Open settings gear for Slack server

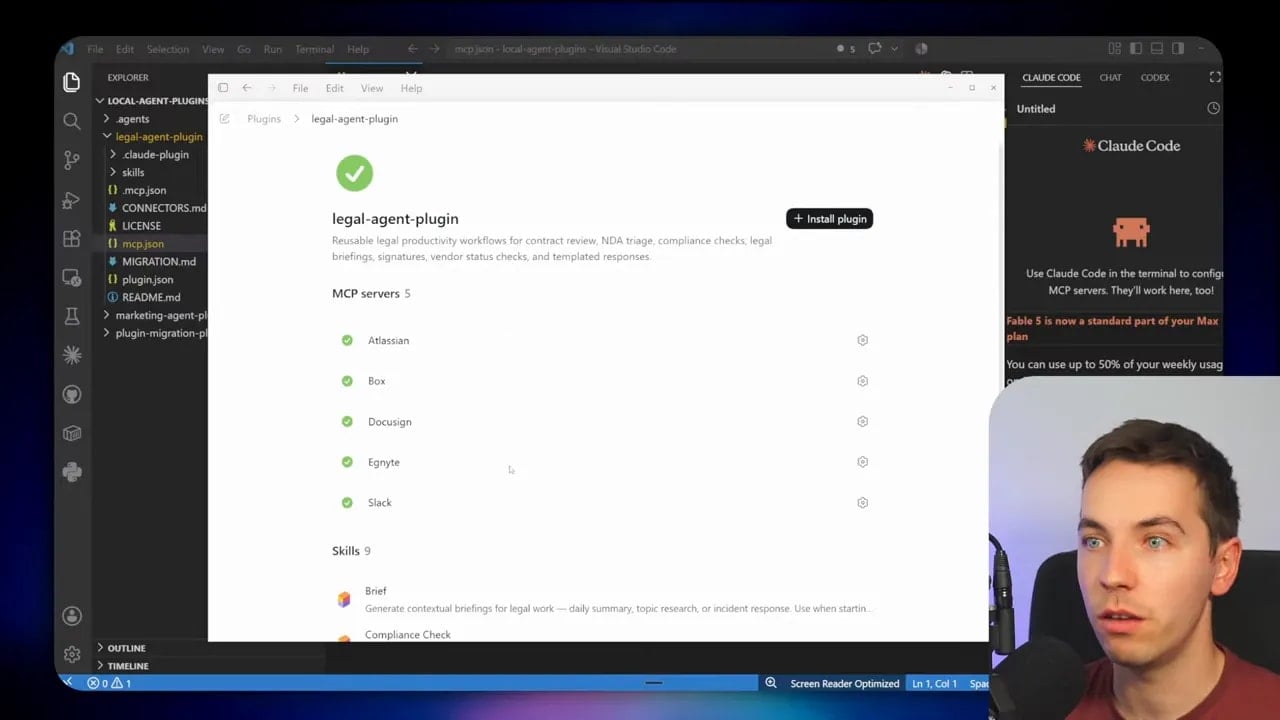tap(862, 502)
